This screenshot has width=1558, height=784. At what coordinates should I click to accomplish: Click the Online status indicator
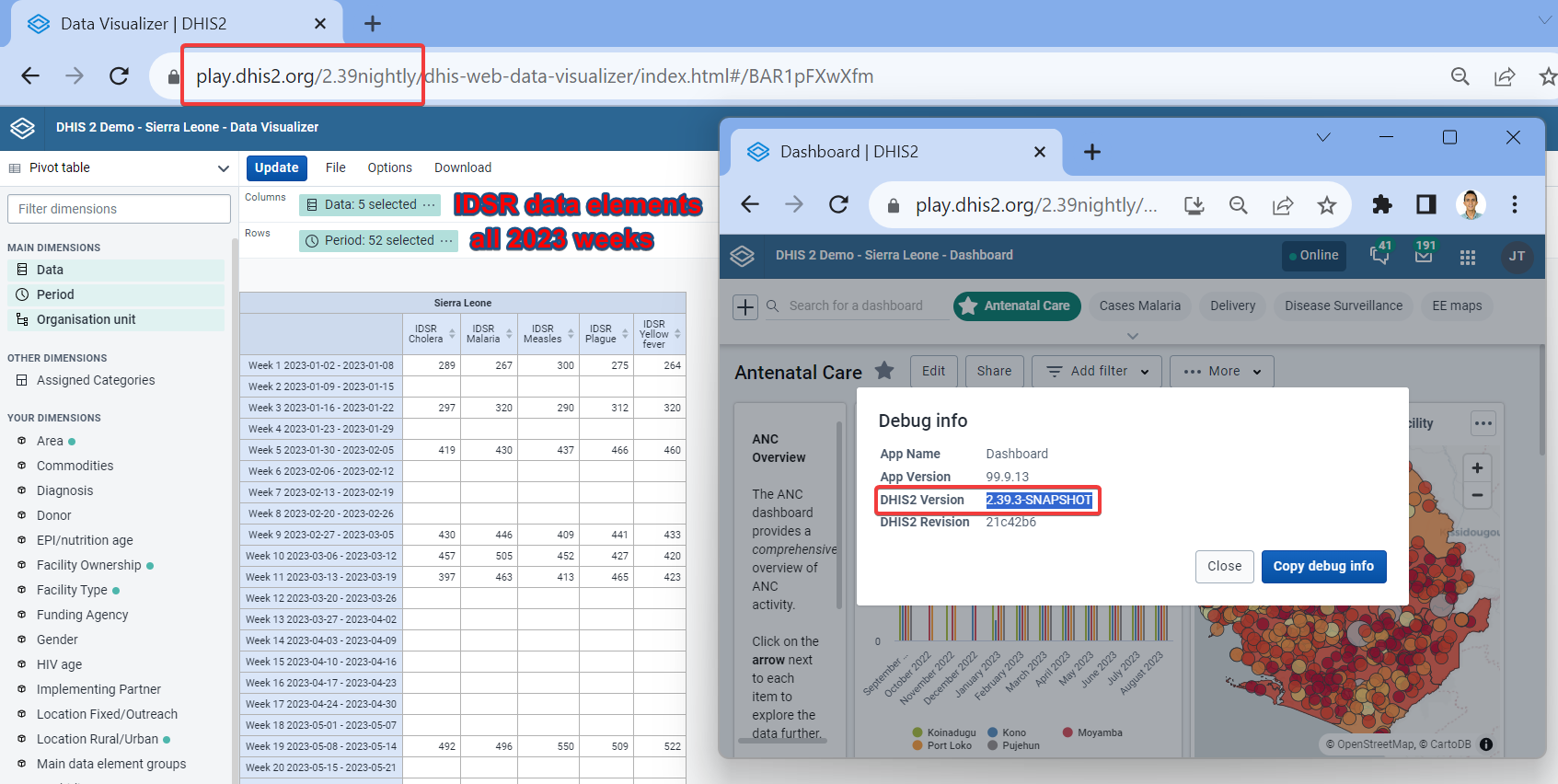[1314, 256]
